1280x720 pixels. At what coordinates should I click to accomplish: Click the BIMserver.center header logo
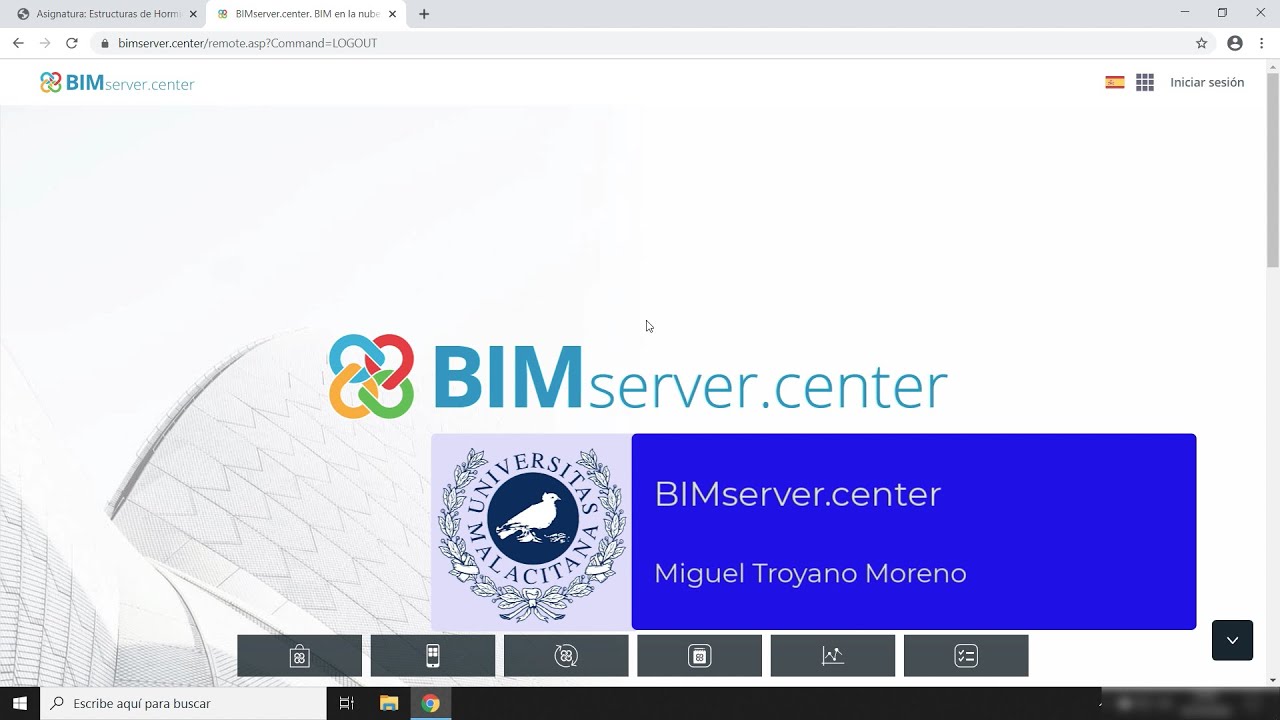[x=117, y=83]
